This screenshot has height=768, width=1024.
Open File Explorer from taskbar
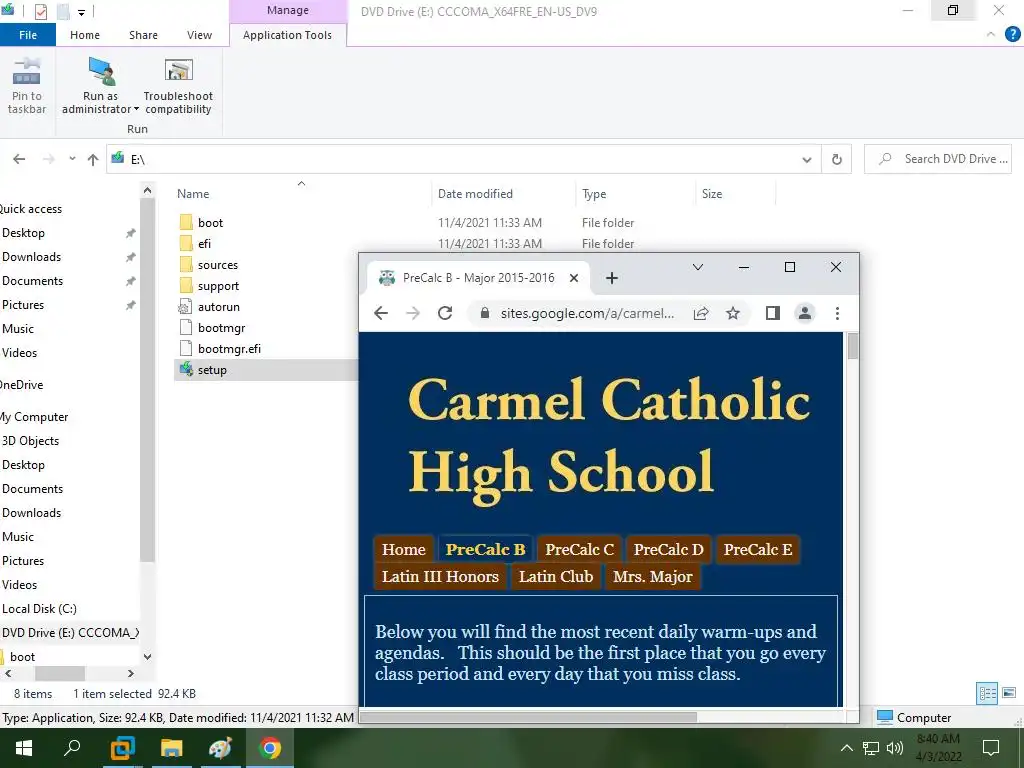point(171,748)
